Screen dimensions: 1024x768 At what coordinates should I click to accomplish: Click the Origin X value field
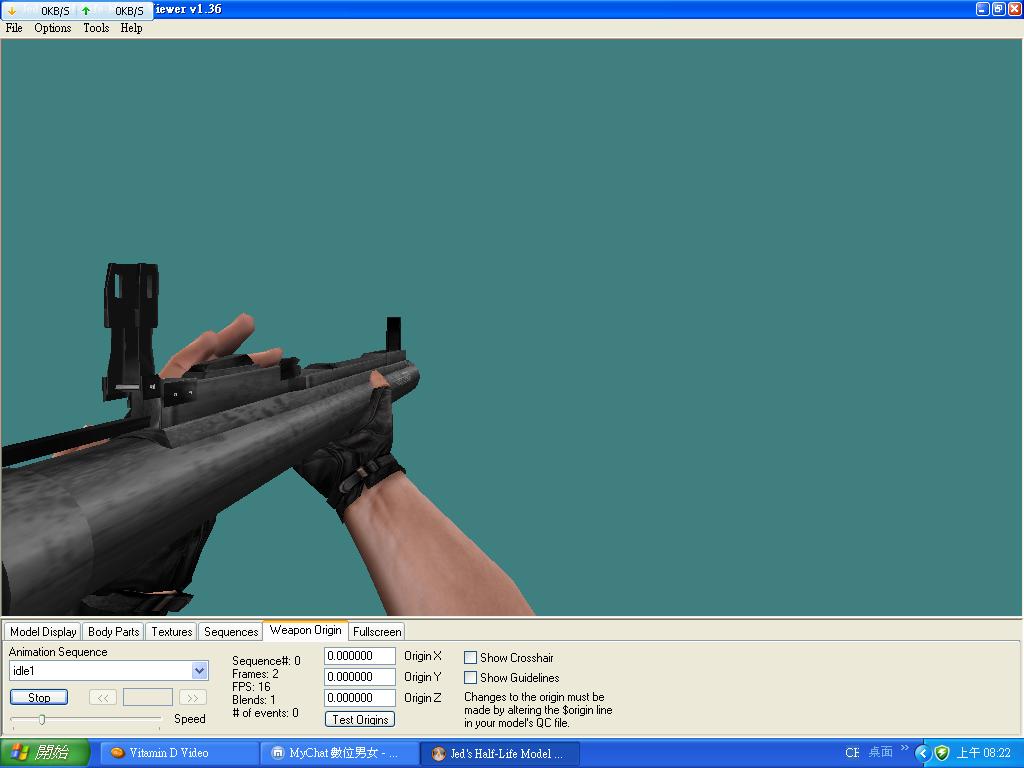coord(360,656)
